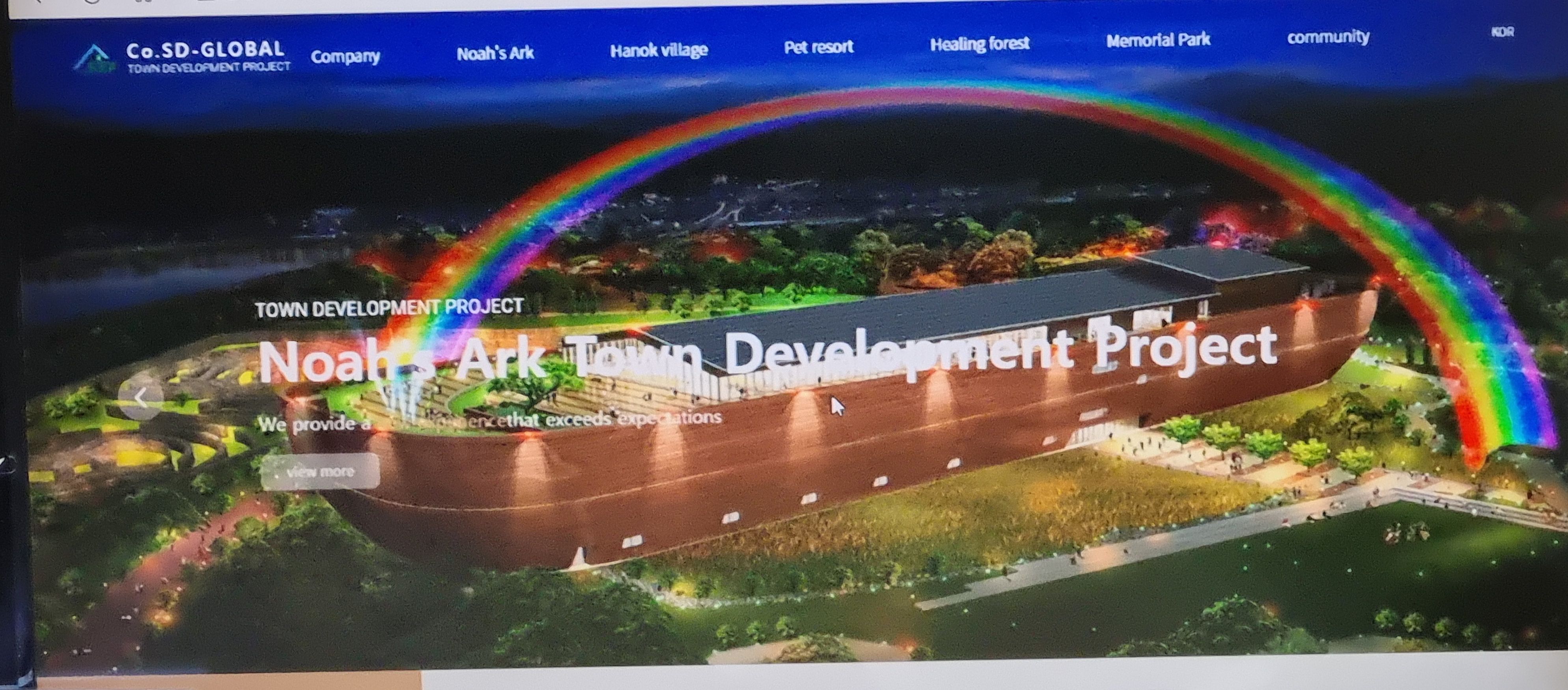Navigate to Memorial Park
The image size is (1568, 690).
[x=1158, y=40]
